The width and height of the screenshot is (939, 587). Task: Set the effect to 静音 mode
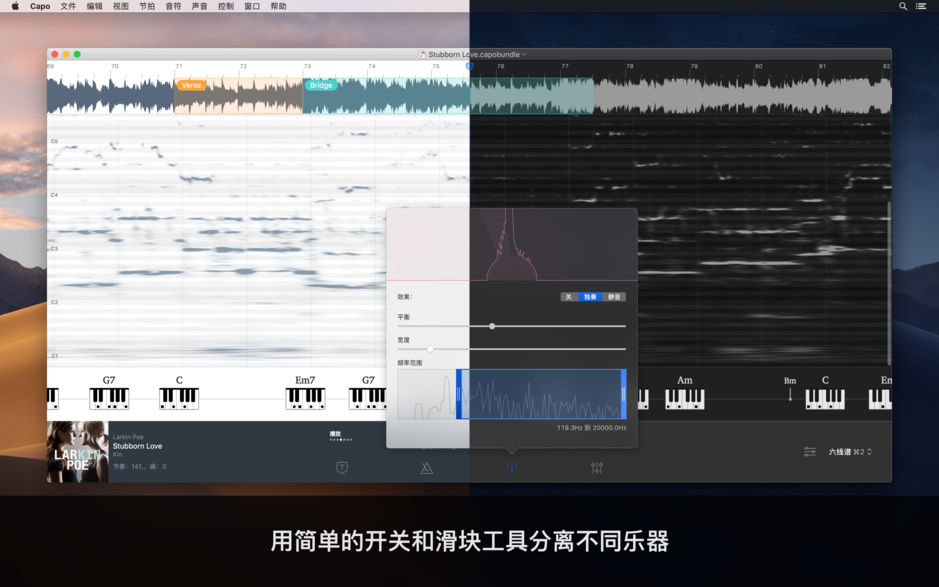point(617,296)
